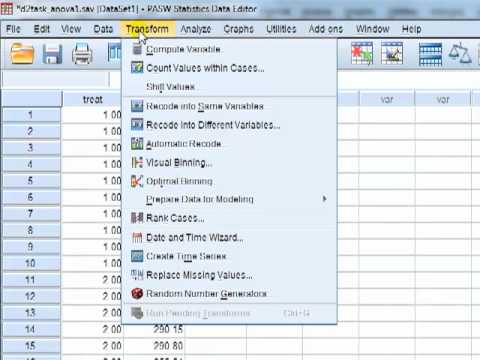
Task: Click the Random Number Generators dice icon
Action: (x=137, y=294)
